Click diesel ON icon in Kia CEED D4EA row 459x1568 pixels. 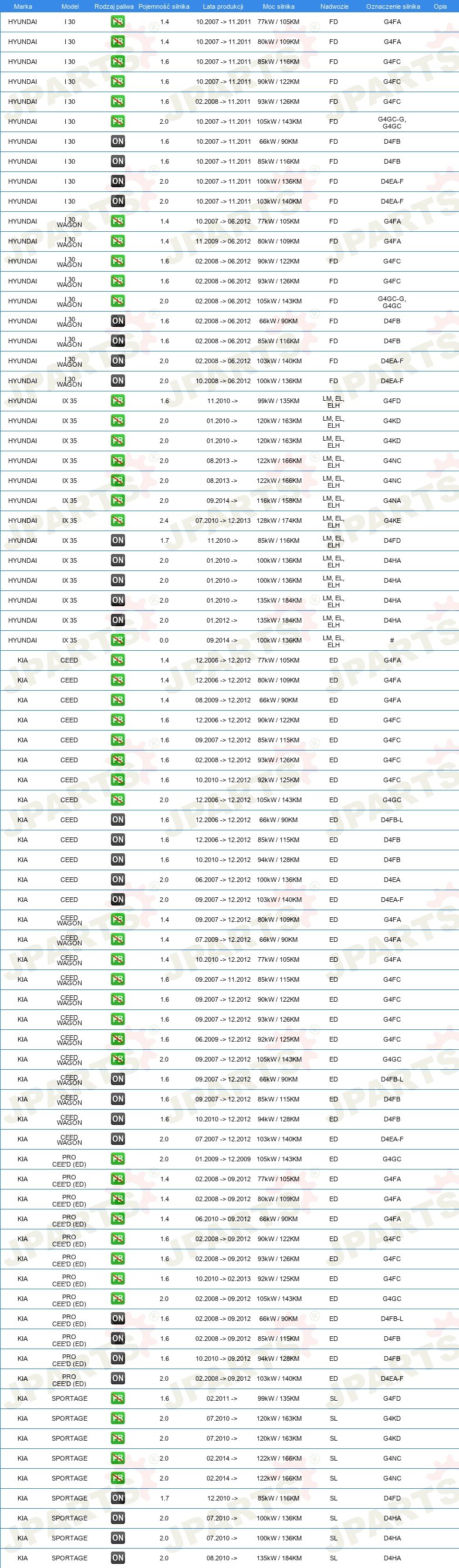coord(117,880)
